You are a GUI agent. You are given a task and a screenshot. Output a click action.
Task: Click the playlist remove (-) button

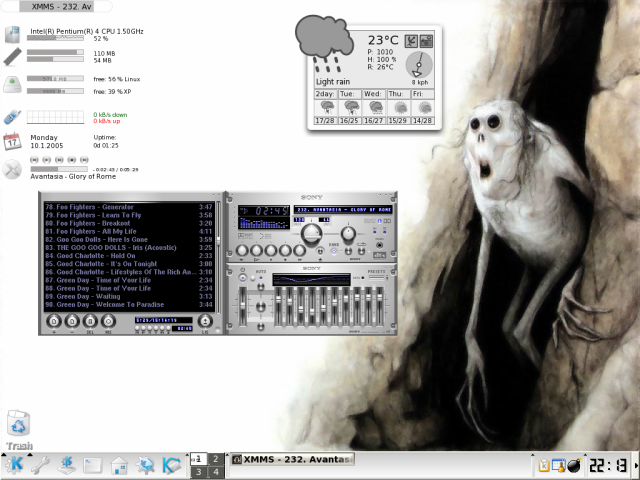pos(72,321)
